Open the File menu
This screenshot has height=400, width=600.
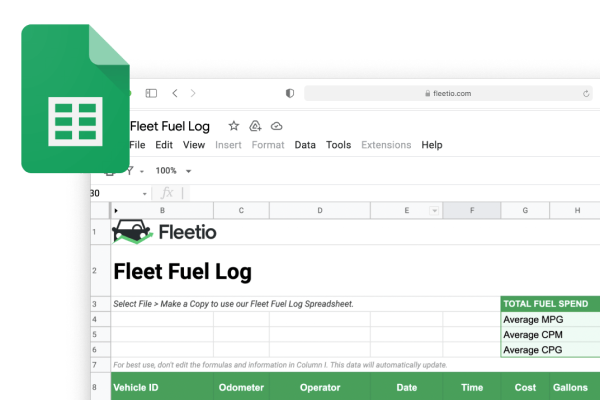[x=137, y=145]
